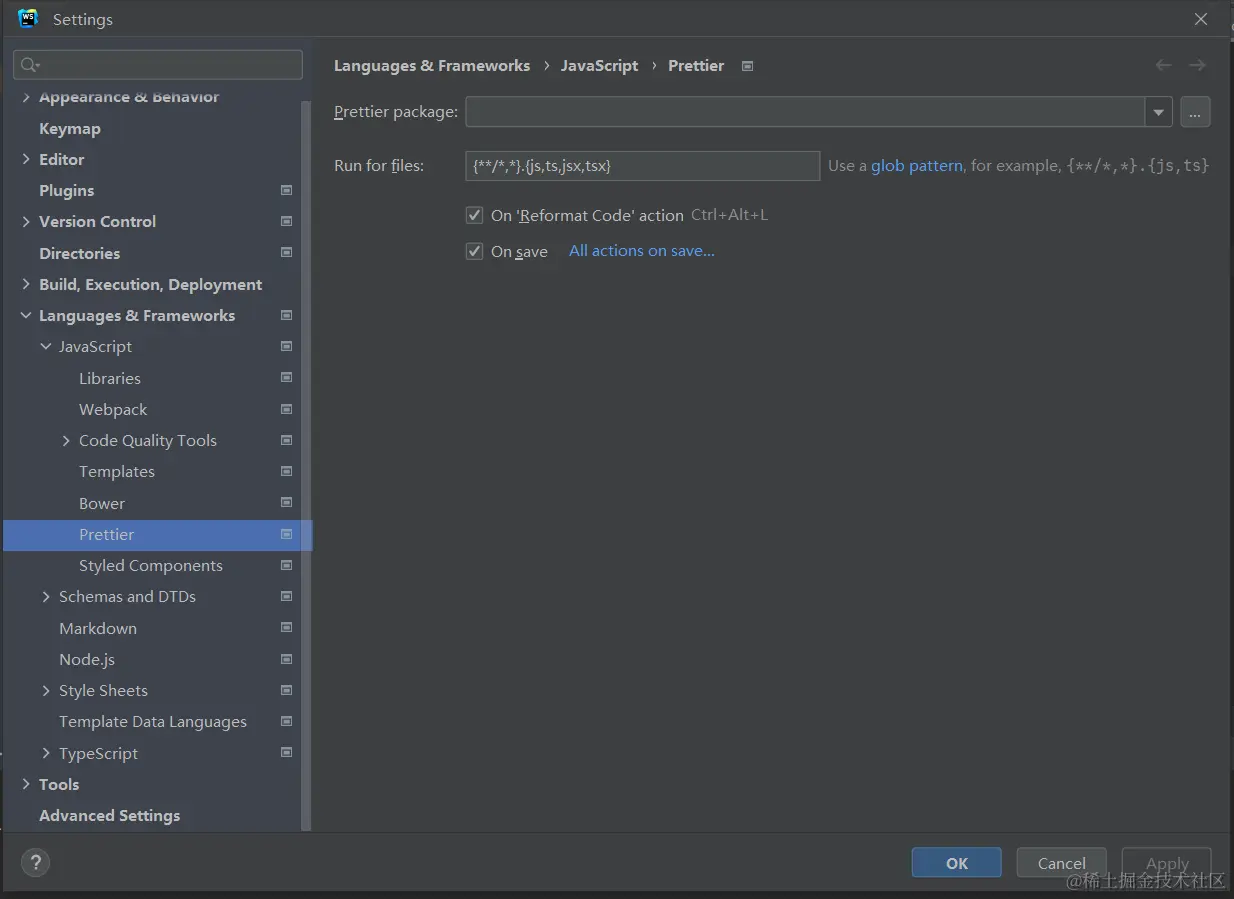Click project-level icon beside Markdown
This screenshot has height=899, width=1234.
click(x=287, y=628)
